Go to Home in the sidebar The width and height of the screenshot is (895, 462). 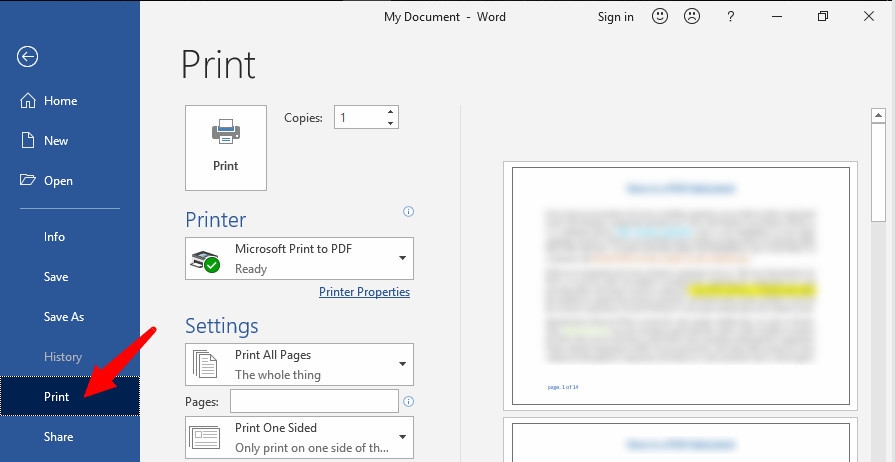70,101
